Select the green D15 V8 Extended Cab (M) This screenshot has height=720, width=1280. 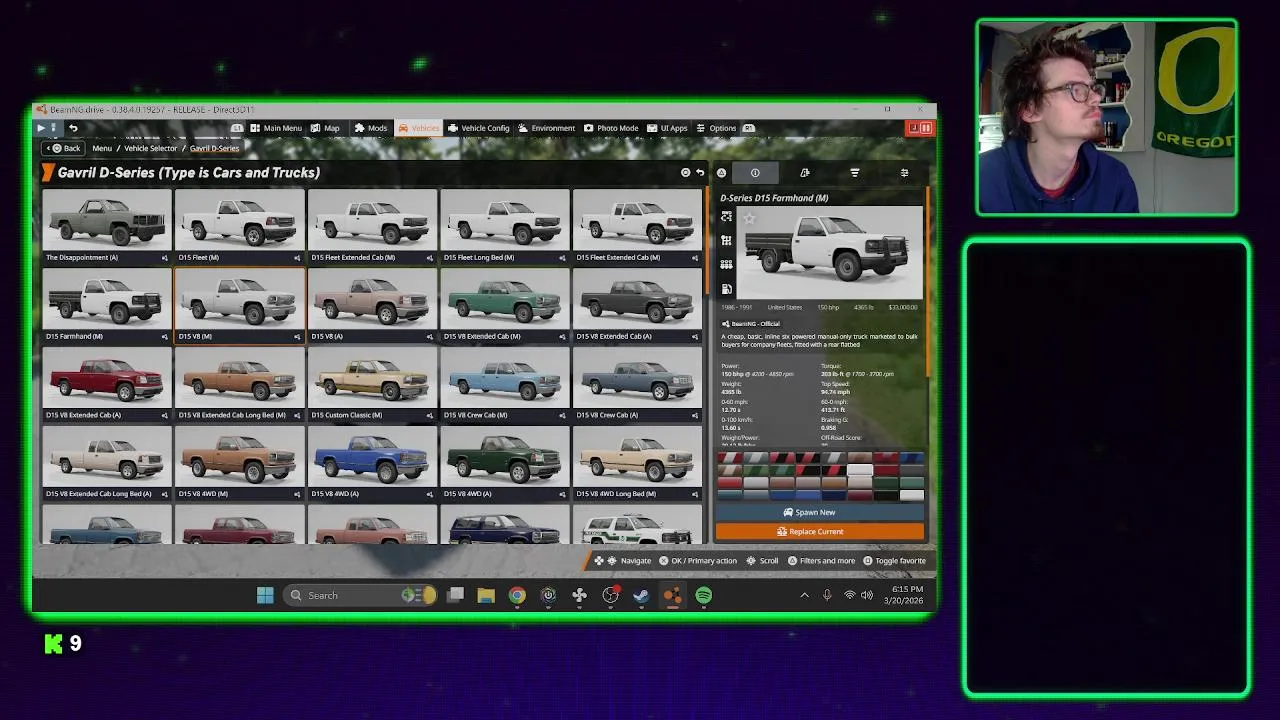[505, 305]
